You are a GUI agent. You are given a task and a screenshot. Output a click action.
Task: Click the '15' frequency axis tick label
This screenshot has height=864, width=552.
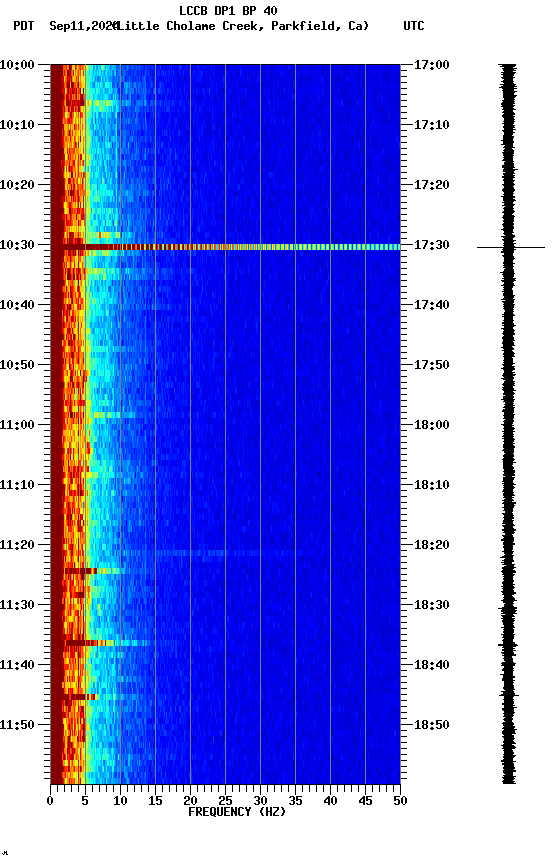(x=155, y=801)
